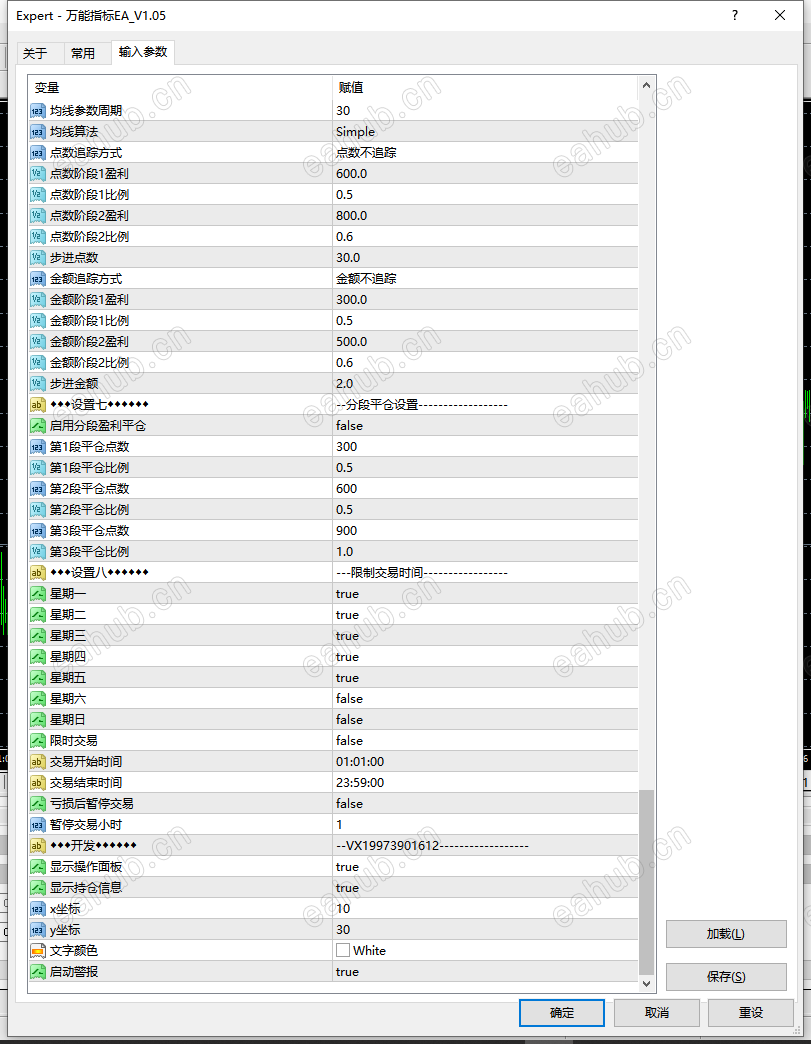Screen dimensions: 811x1044
Task: Click the icon next to 显示操作面板
Action: click(38, 867)
